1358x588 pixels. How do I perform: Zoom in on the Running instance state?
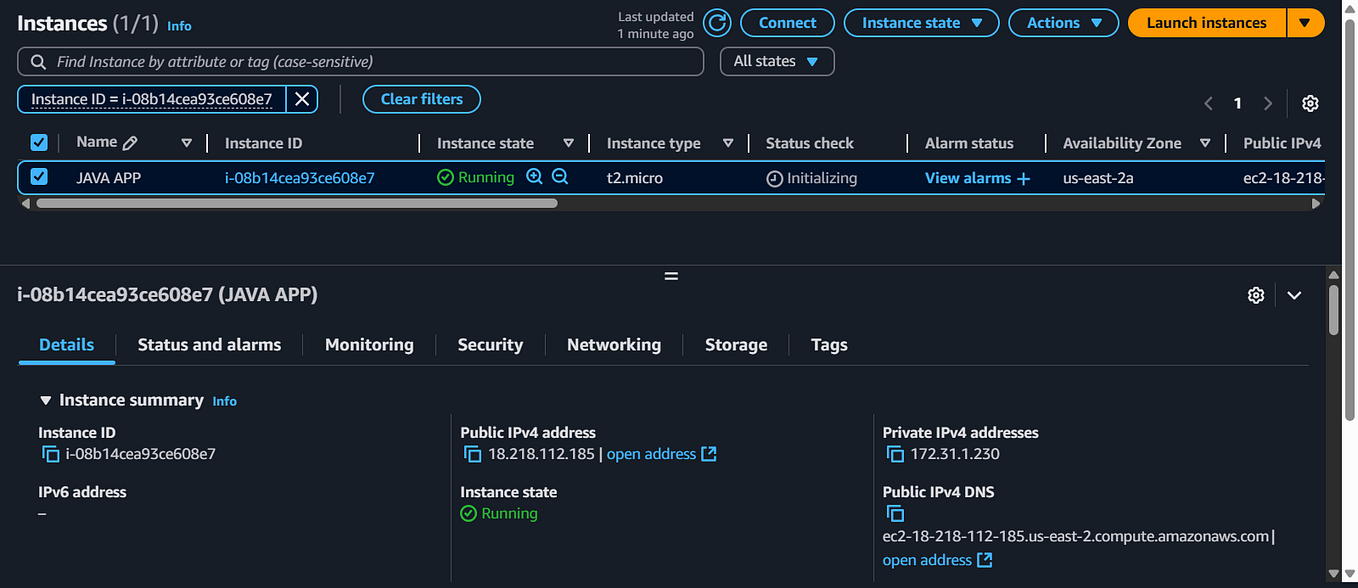pyautogui.click(x=536, y=177)
